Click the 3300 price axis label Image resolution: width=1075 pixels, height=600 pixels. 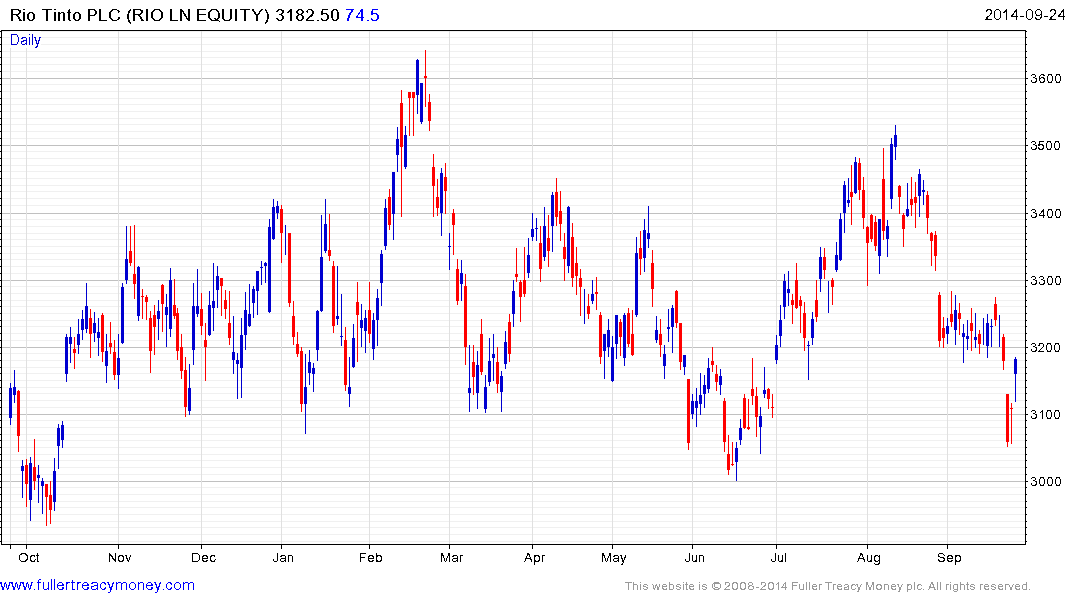pyautogui.click(x=1046, y=281)
